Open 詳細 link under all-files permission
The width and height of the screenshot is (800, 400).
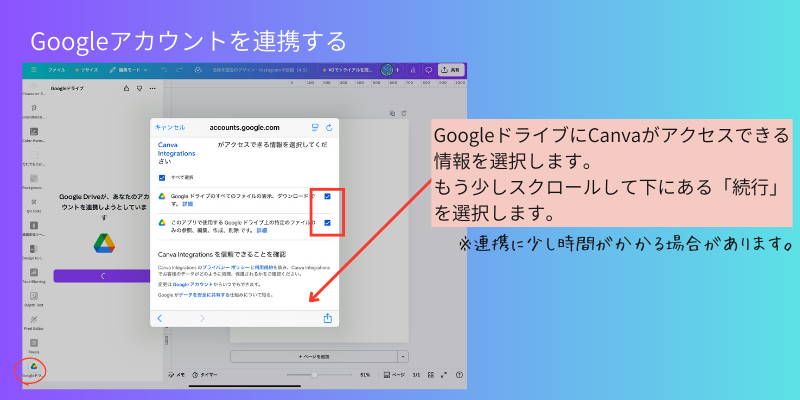point(188,204)
